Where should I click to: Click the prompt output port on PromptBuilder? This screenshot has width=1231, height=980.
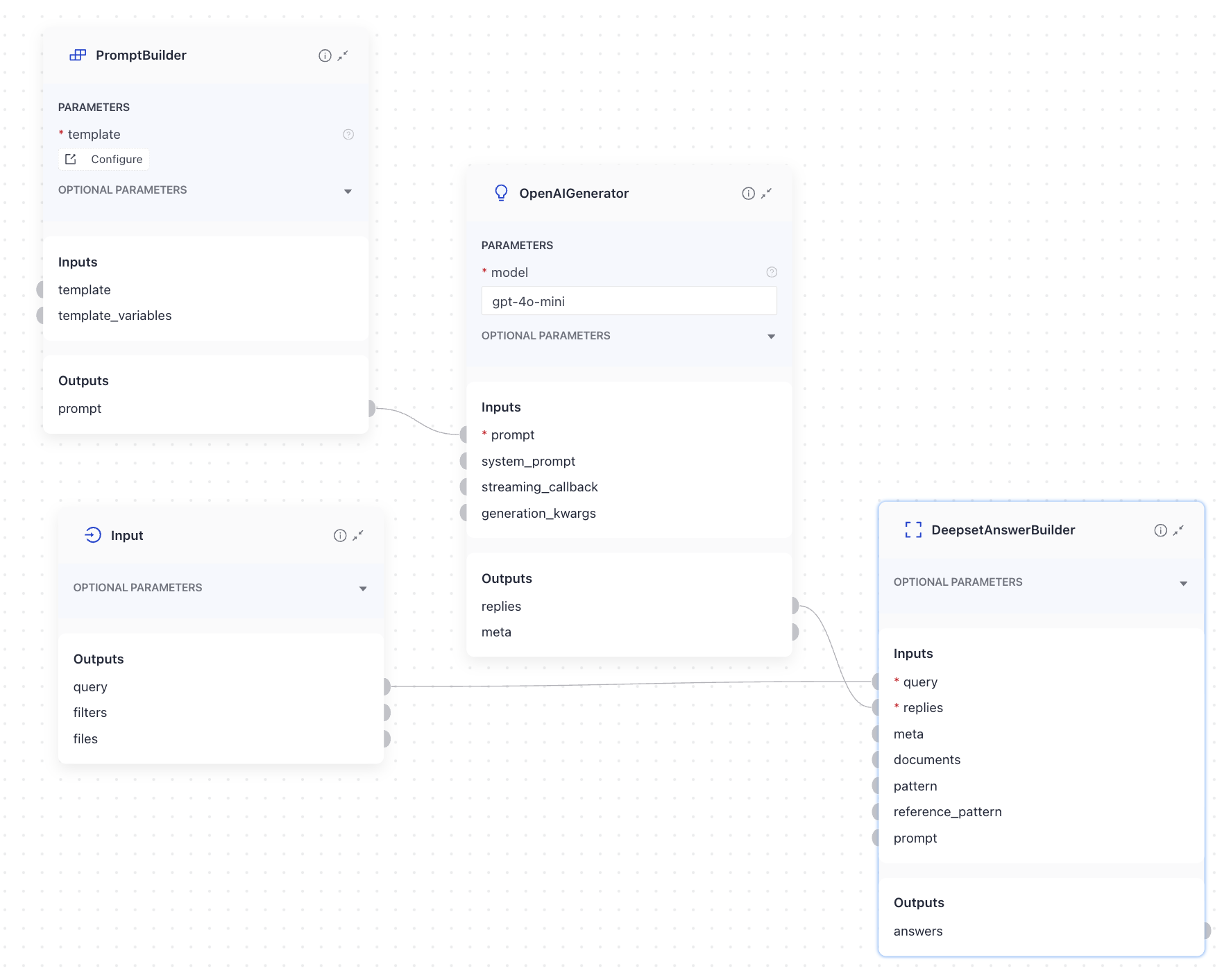click(371, 409)
